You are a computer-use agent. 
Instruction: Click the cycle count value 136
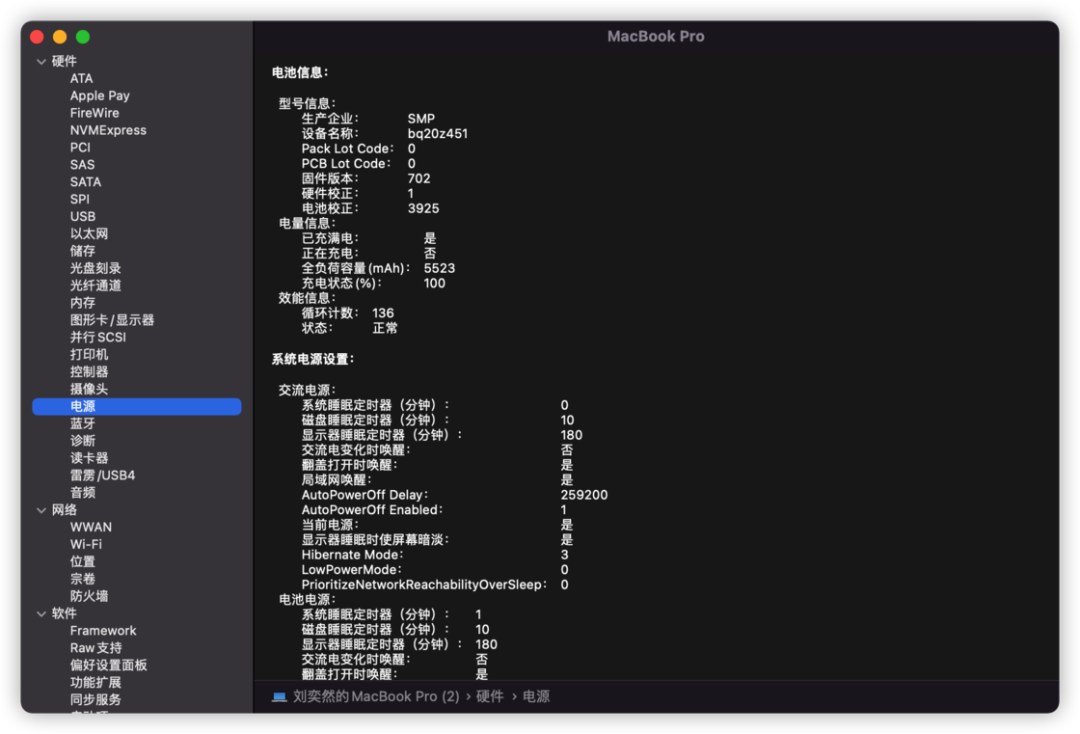[x=383, y=313]
